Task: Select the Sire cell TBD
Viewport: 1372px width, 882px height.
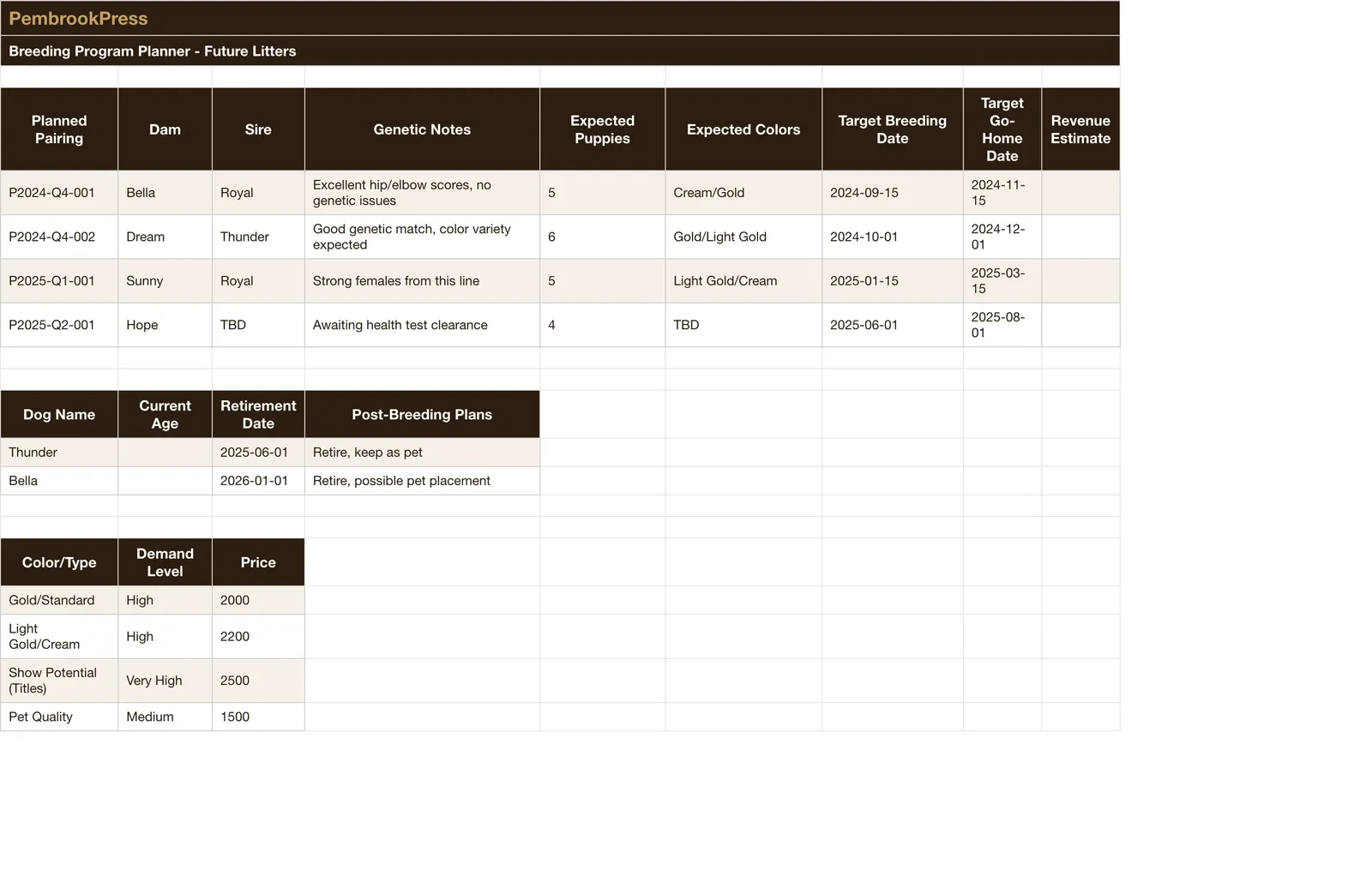Action: click(x=258, y=325)
